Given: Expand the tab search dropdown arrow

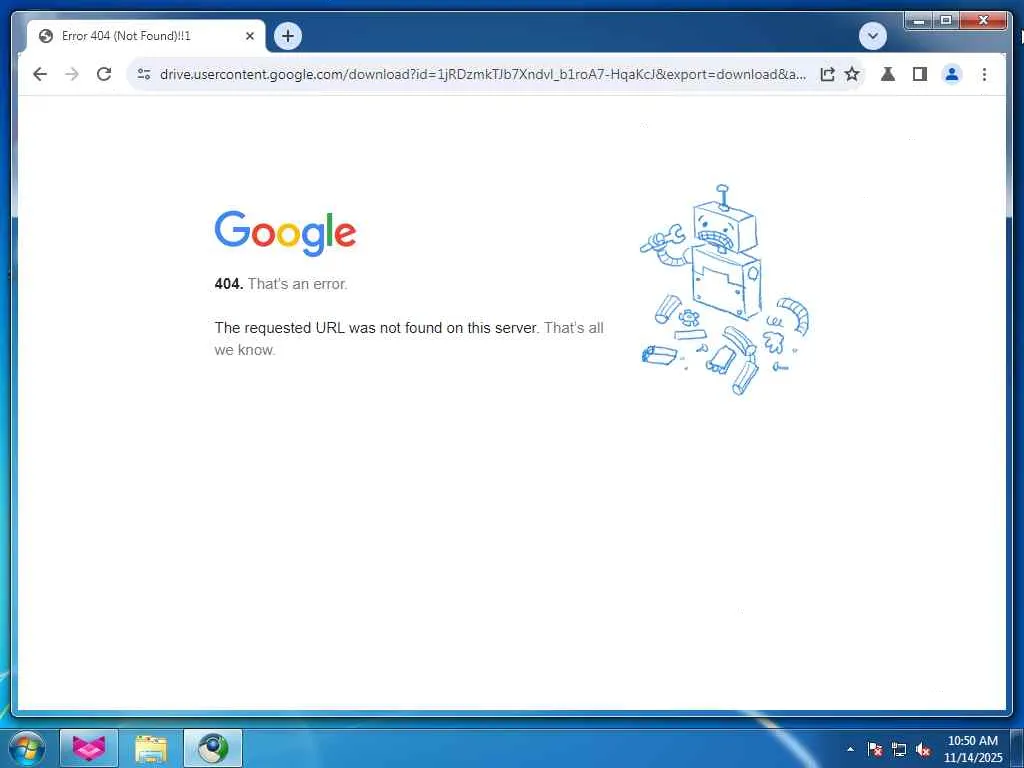Looking at the screenshot, I should (872, 36).
